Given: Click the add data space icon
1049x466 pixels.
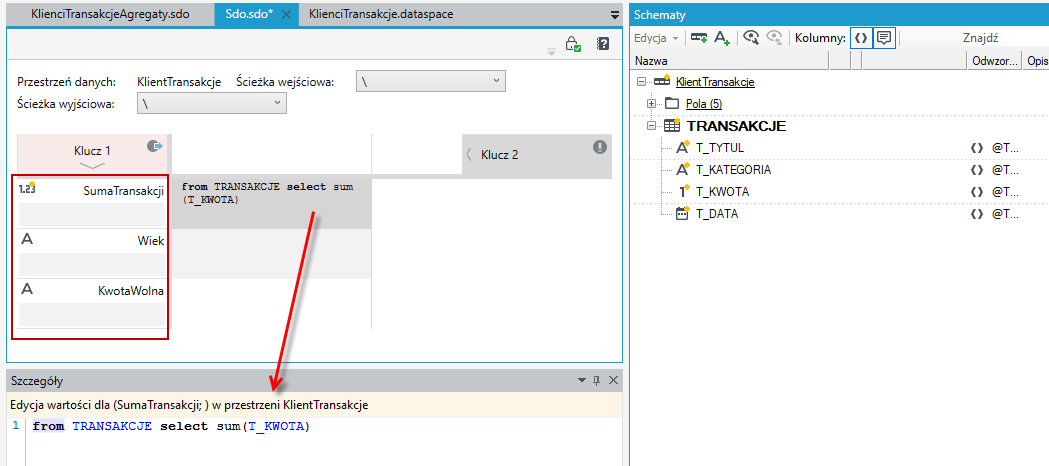Looking at the screenshot, I should [699, 38].
